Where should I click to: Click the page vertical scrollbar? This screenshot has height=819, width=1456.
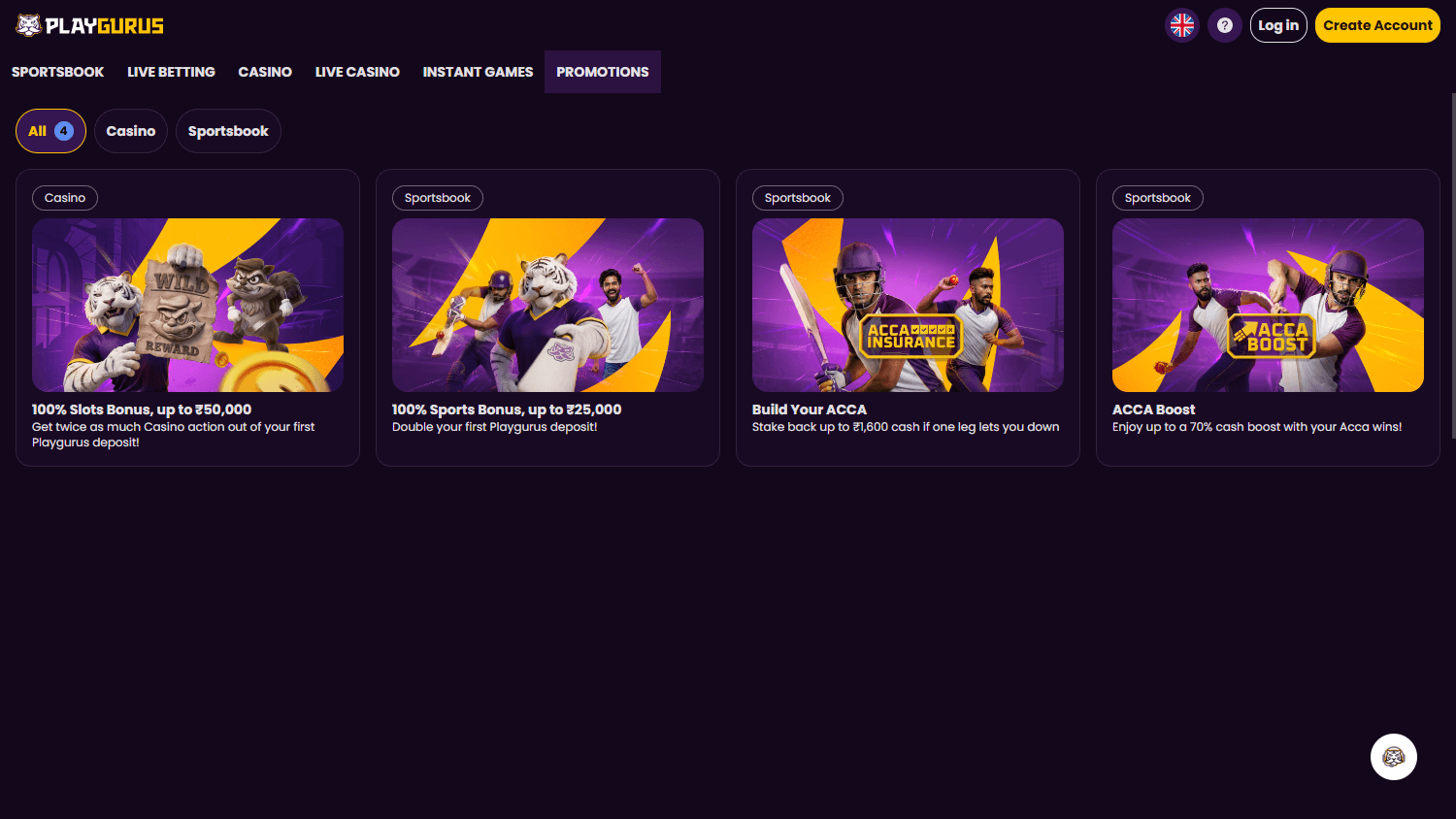pyautogui.click(x=1452, y=265)
